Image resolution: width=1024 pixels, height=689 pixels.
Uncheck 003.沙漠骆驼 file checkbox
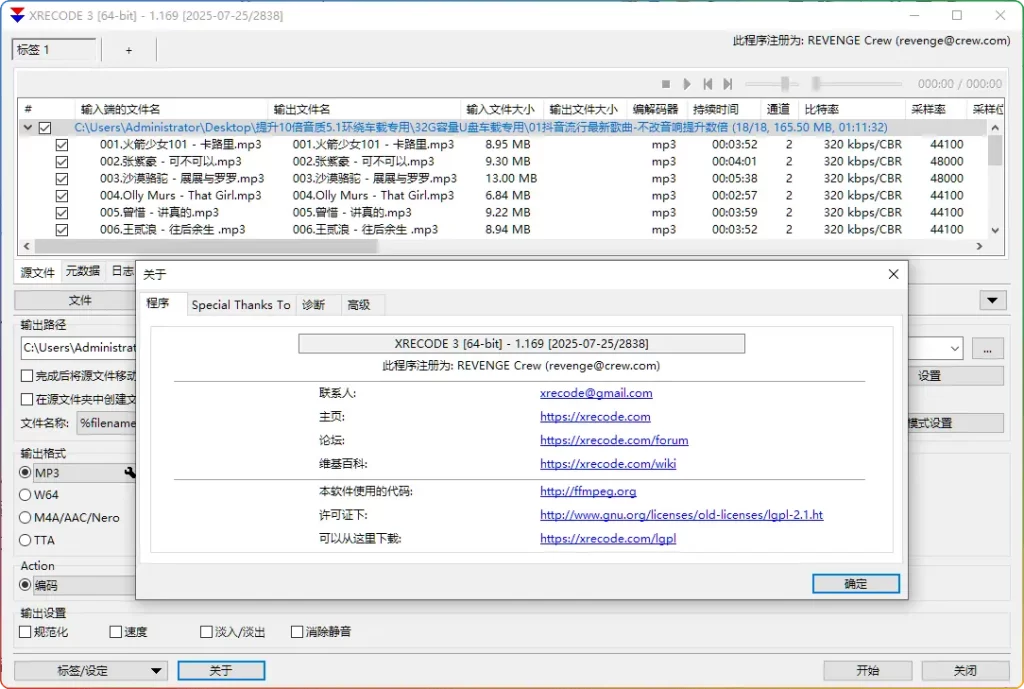tap(61, 178)
